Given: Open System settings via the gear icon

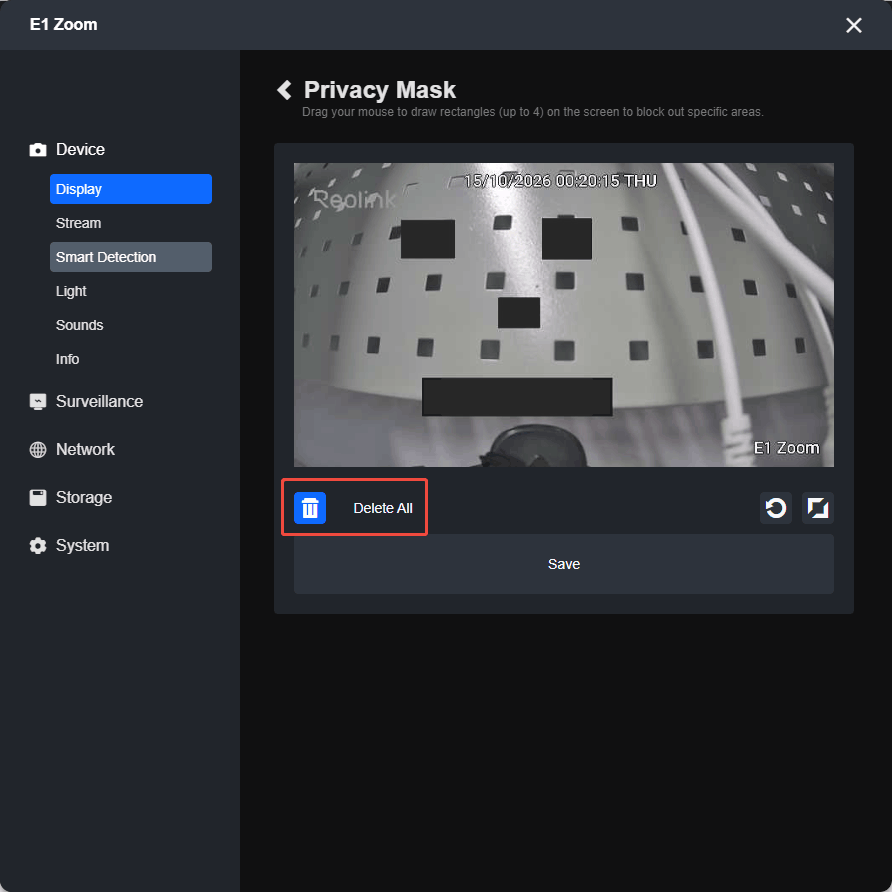Looking at the screenshot, I should tap(38, 546).
